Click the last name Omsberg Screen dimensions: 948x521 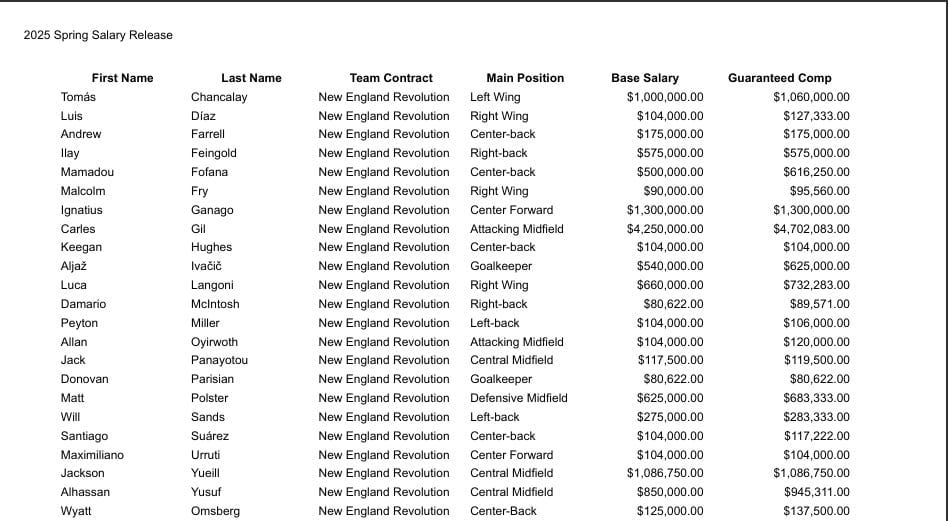tap(216, 511)
